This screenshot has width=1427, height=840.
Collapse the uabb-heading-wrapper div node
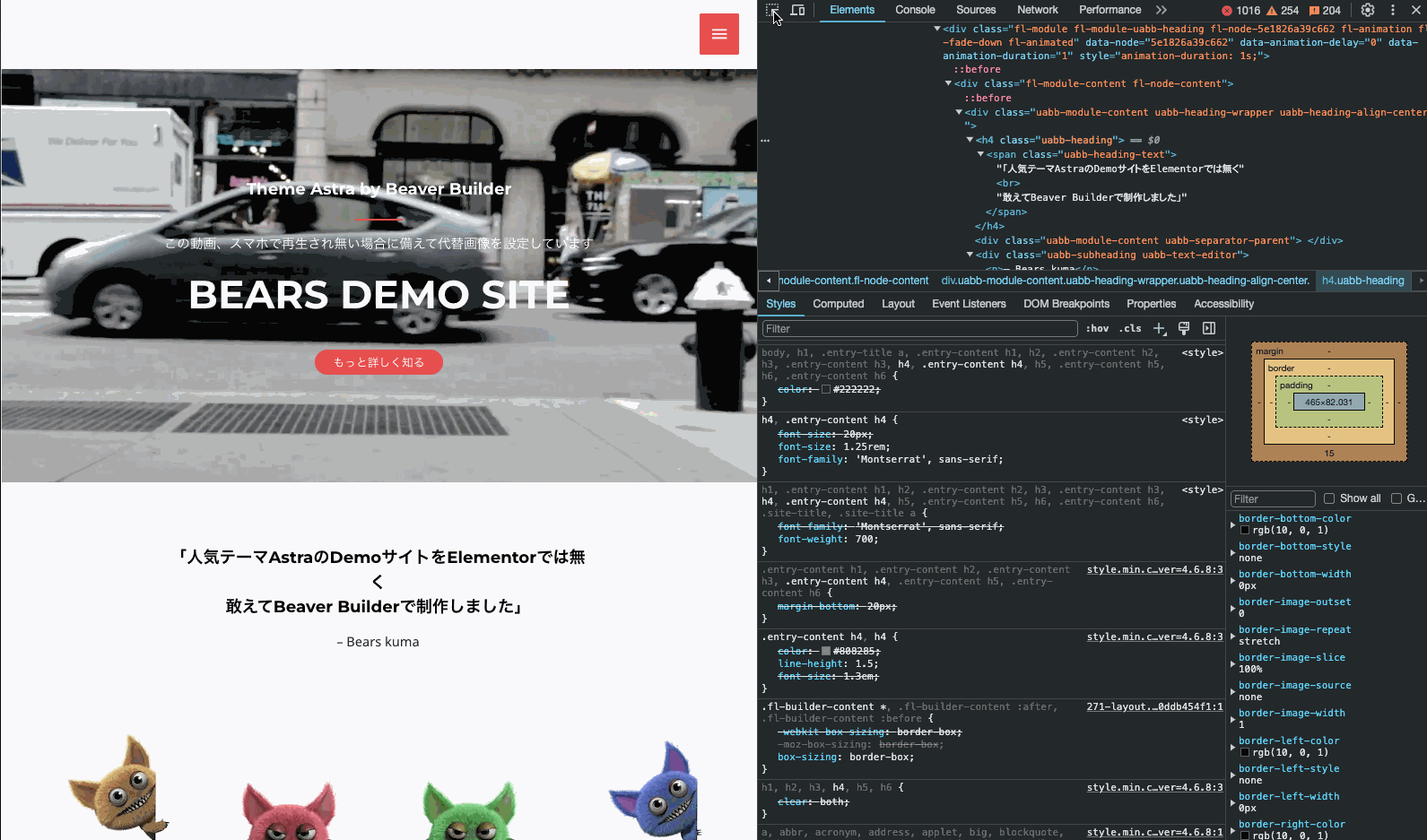tap(959, 112)
